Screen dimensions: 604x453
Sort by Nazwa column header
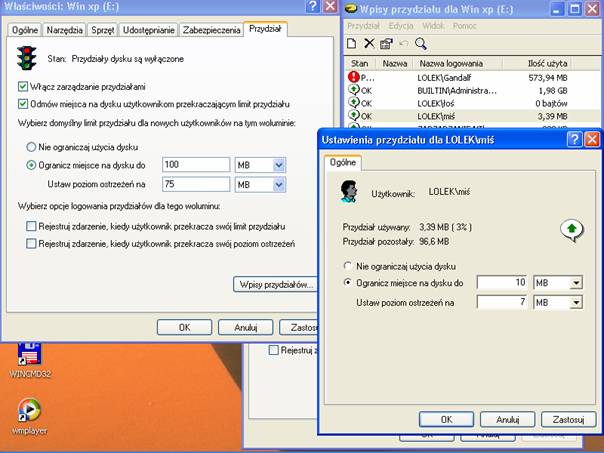(x=394, y=63)
